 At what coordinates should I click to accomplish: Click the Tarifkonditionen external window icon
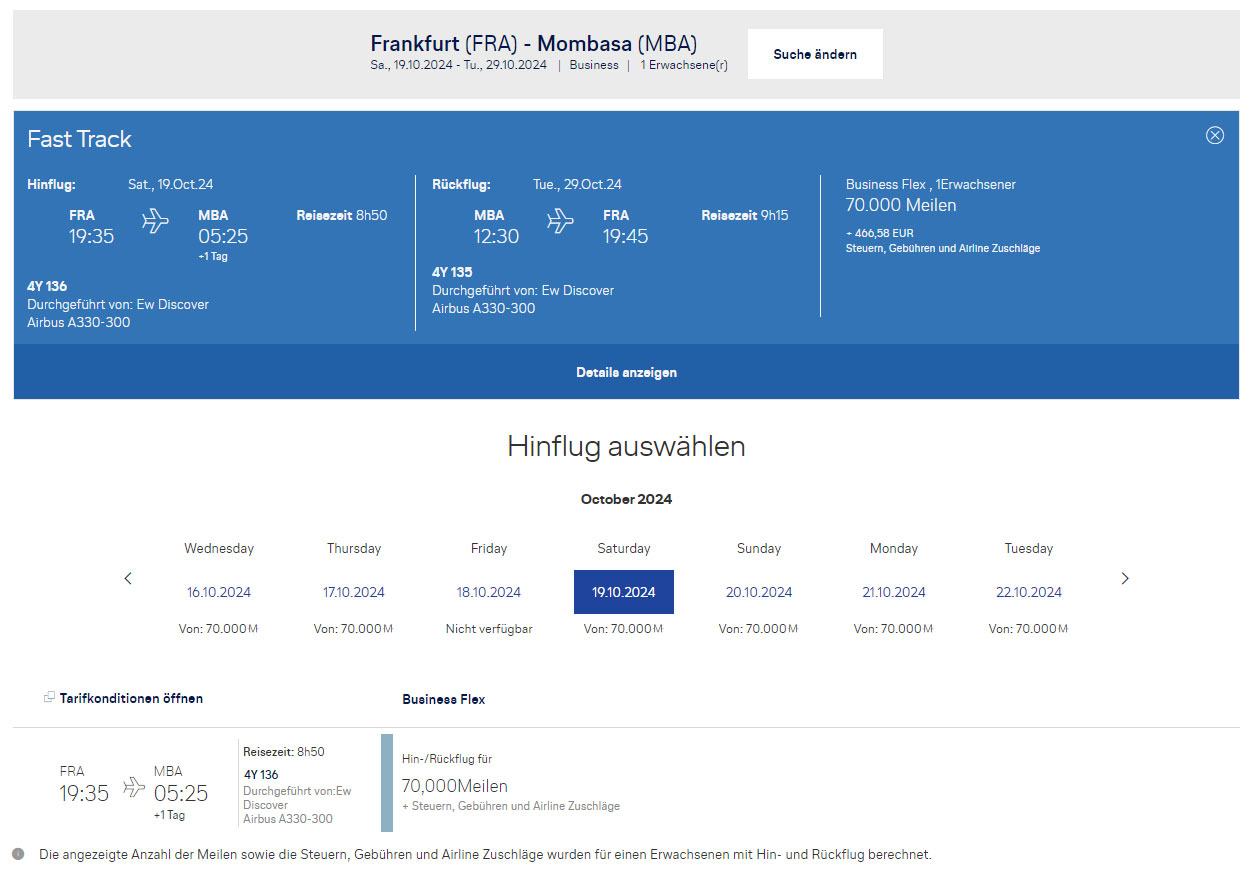(49, 697)
